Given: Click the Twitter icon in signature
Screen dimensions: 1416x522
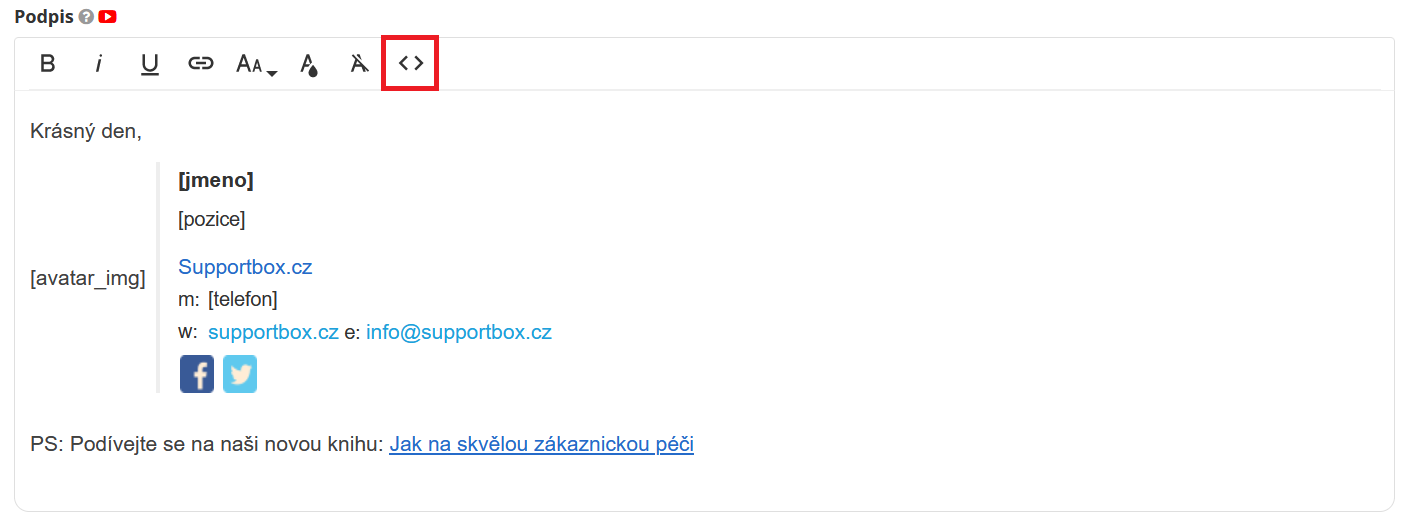Looking at the screenshot, I should click(240, 374).
